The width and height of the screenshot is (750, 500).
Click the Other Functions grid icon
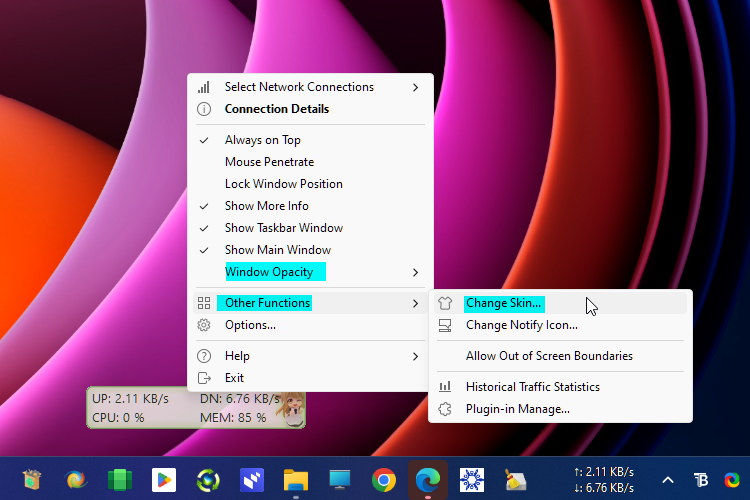[x=204, y=303]
